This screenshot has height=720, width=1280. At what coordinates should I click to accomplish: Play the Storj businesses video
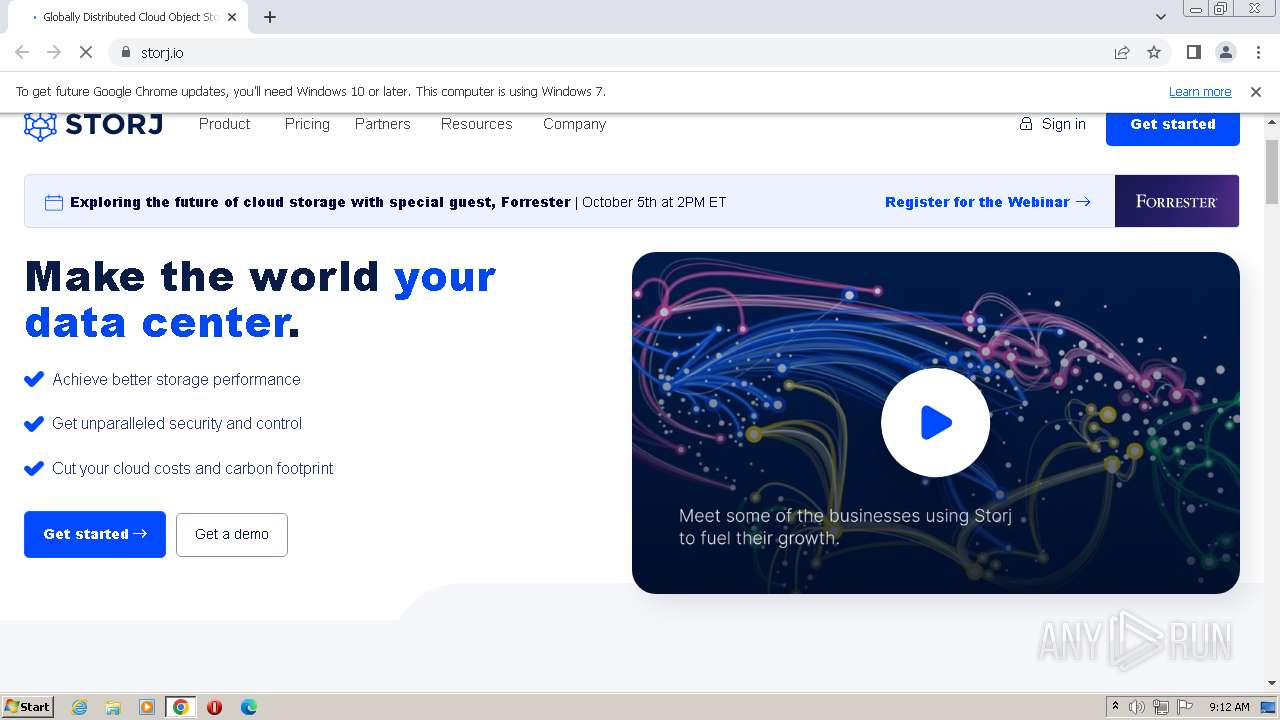tap(935, 423)
